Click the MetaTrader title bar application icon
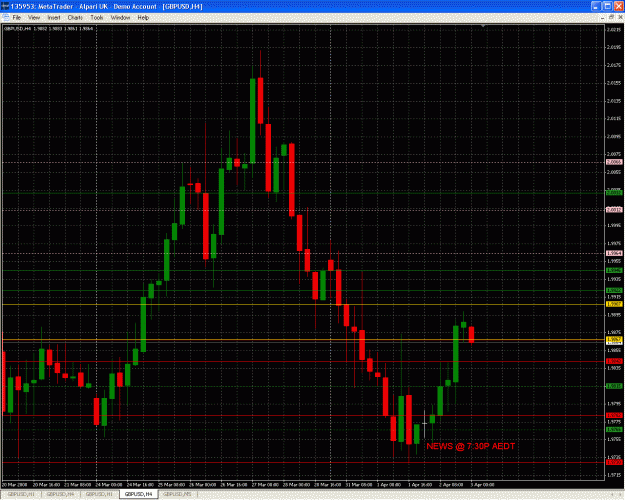The width and height of the screenshot is (625, 500). [5, 6]
